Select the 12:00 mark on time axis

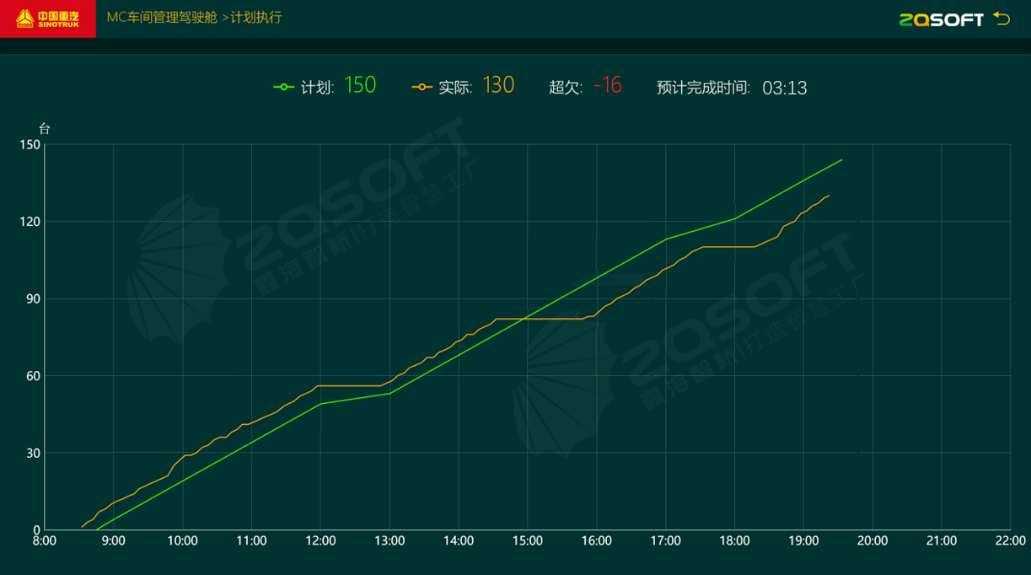(320, 541)
